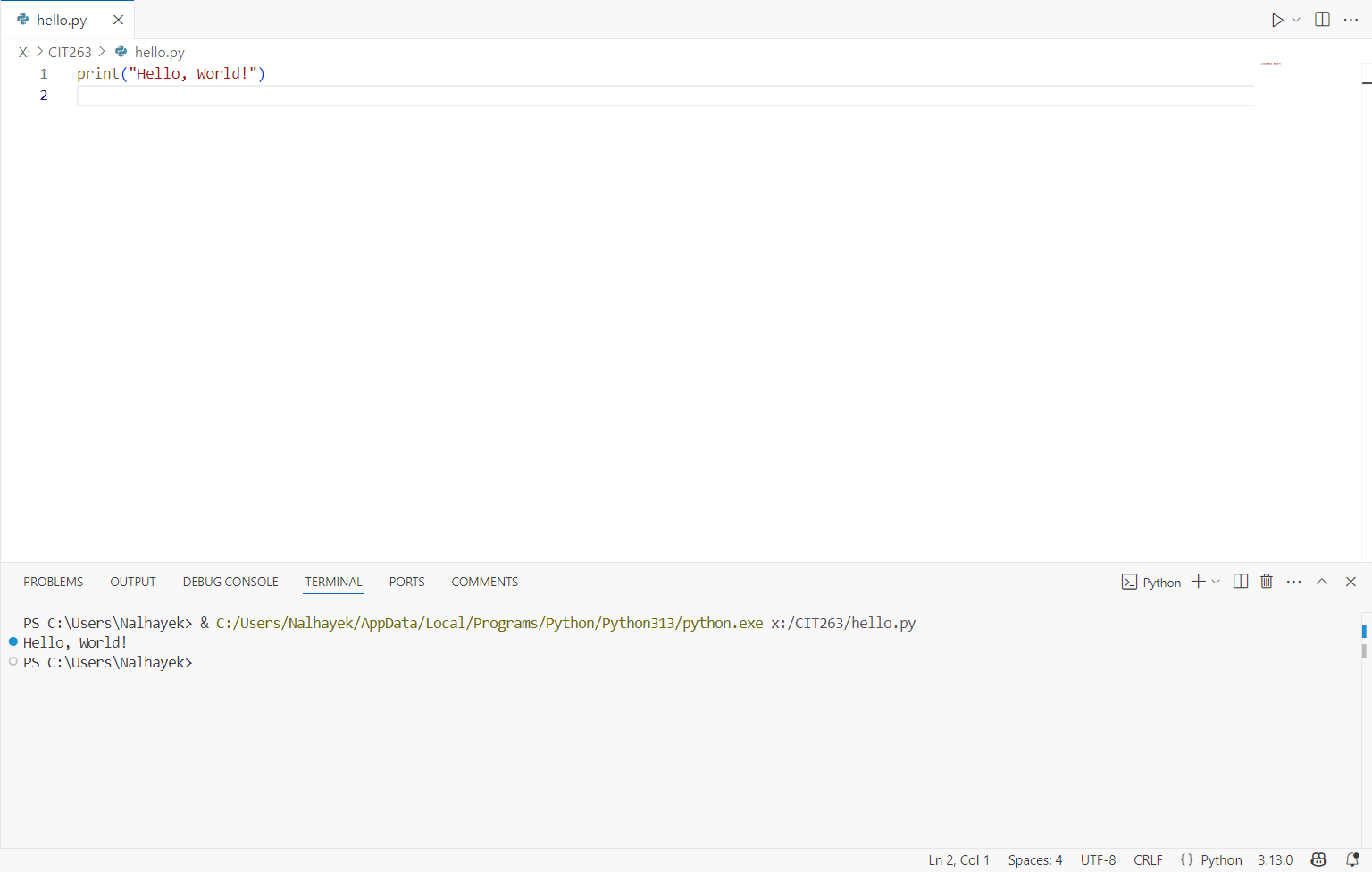Focus the last terminal prompt line
Image resolution: width=1372 pixels, height=872 pixels.
[x=108, y=662]
